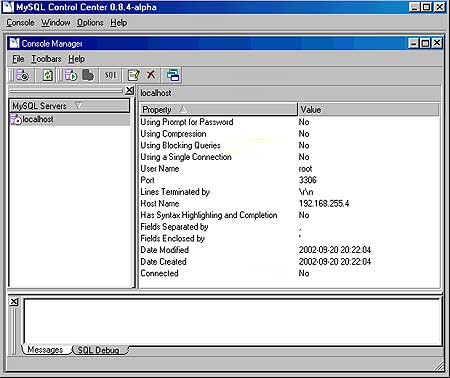Viewport: 450px width, 378px height.
Task: Click the localhost heading above the properties
Action: tap(156, 93)
